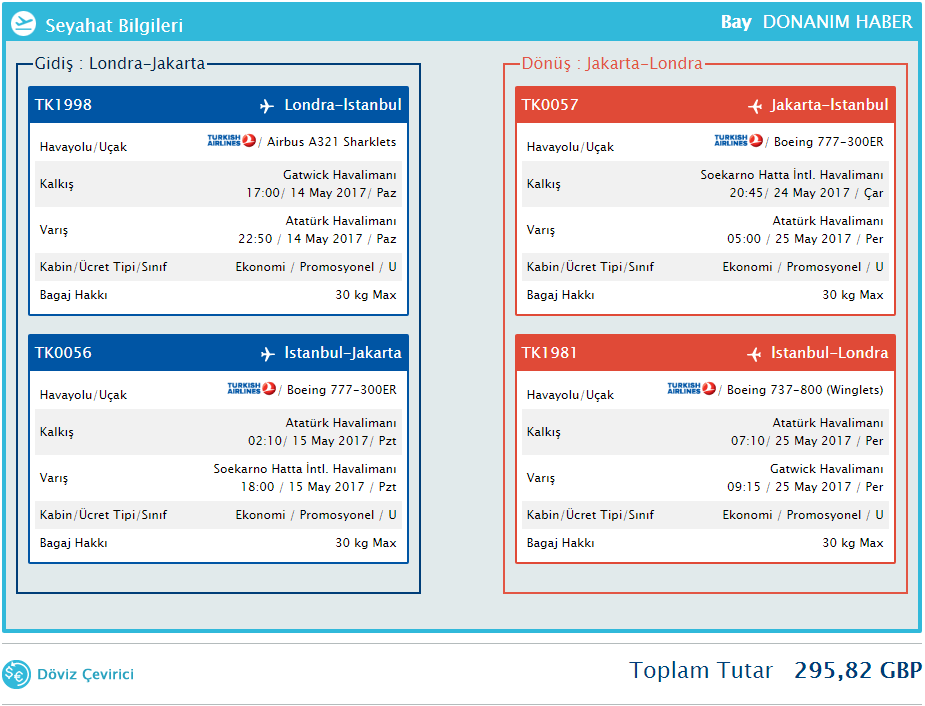Click Gatwick Havalimanı in the TK1998 card
925x706 pixels.
(340, 175)
